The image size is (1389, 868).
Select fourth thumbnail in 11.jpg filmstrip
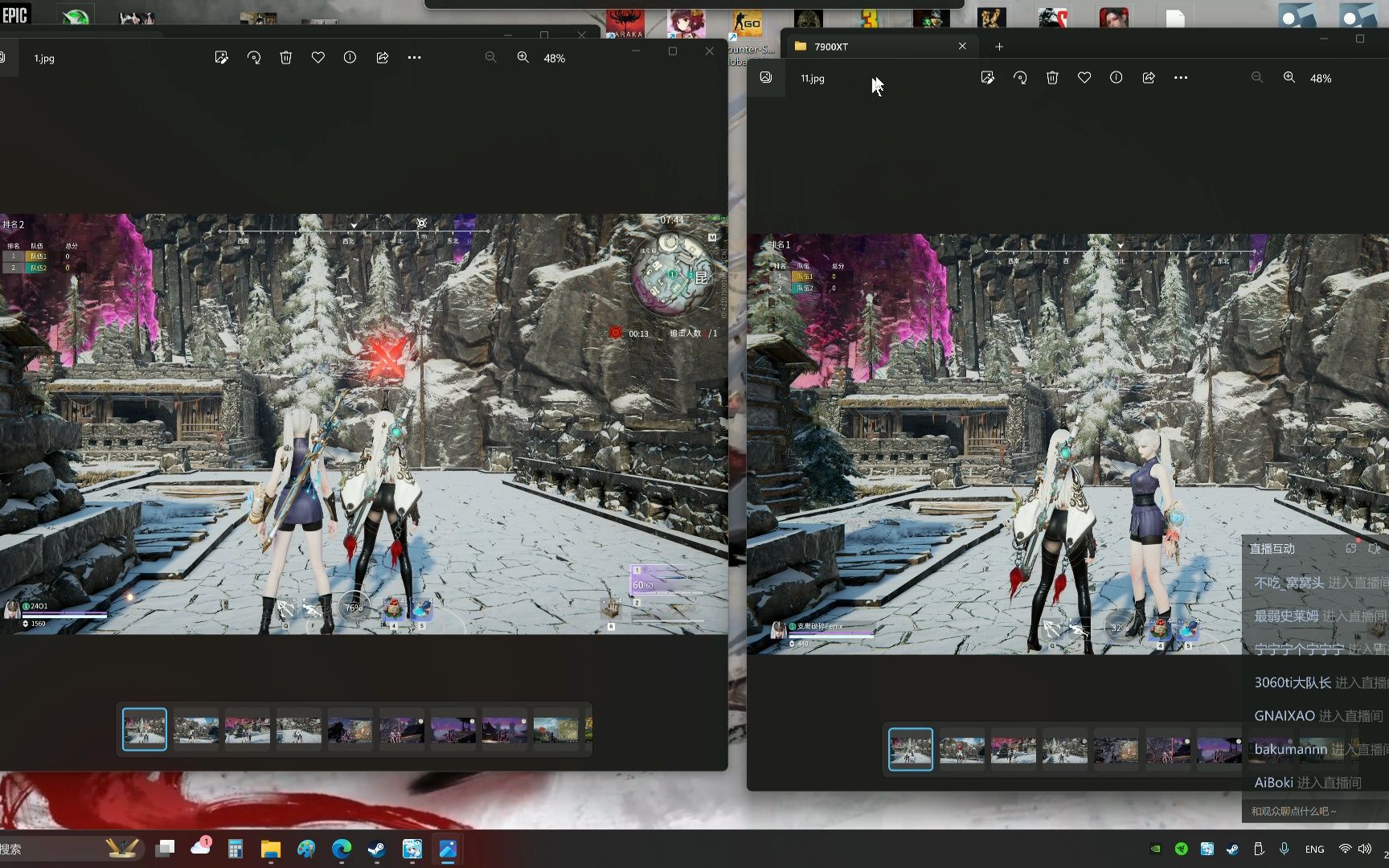[x=1065, y=750]
